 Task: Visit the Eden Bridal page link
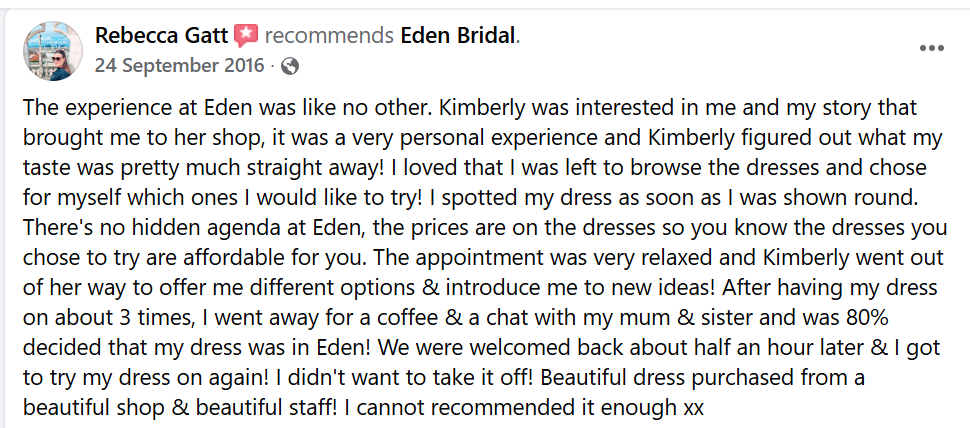click(458, 36)
